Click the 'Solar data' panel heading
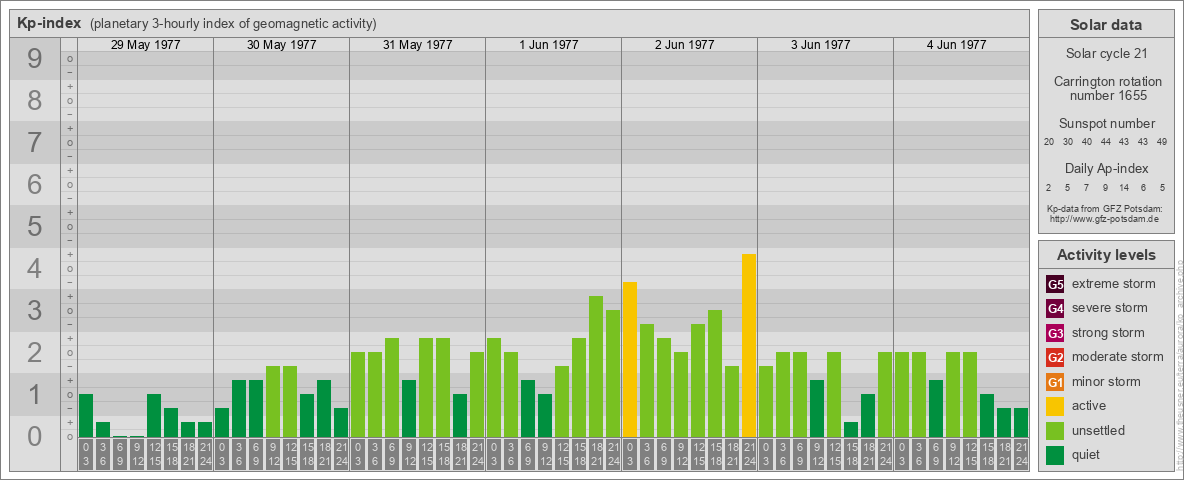This screenshot has height=480, width=1184. [x=1105, y=25]
